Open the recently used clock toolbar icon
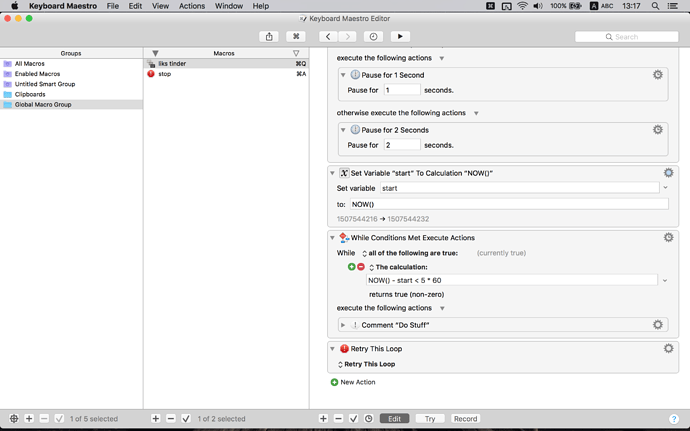 373,37
